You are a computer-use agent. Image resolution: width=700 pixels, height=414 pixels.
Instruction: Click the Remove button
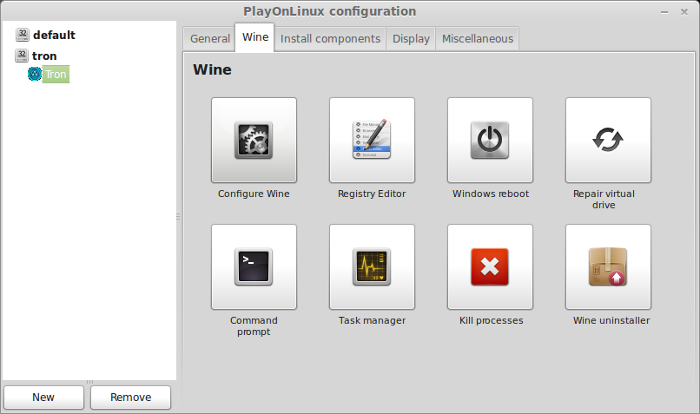click(130, 397)
